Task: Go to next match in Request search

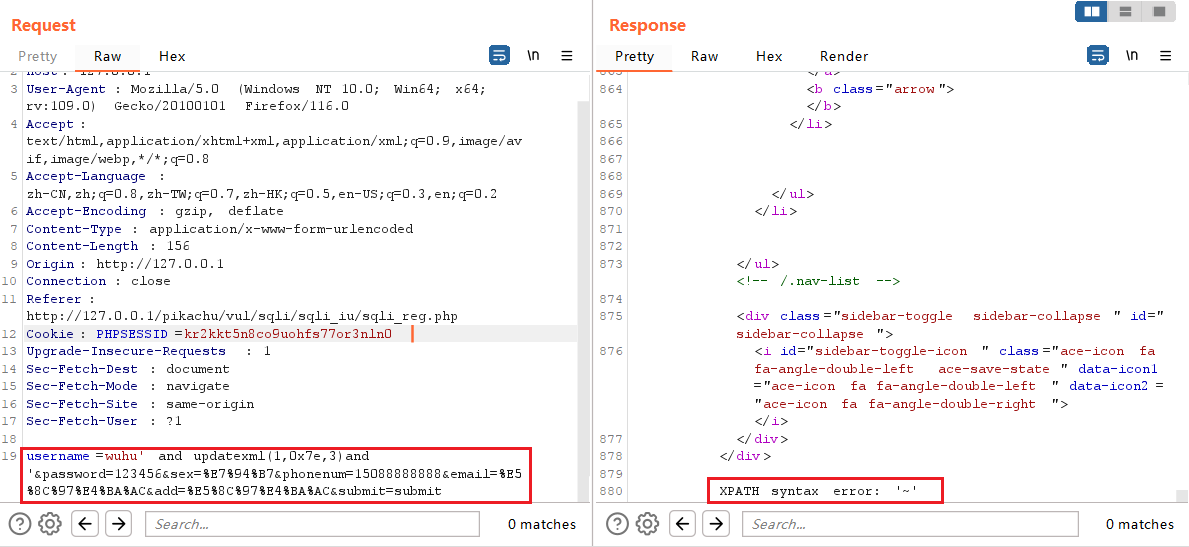Action: coord(118,523)
